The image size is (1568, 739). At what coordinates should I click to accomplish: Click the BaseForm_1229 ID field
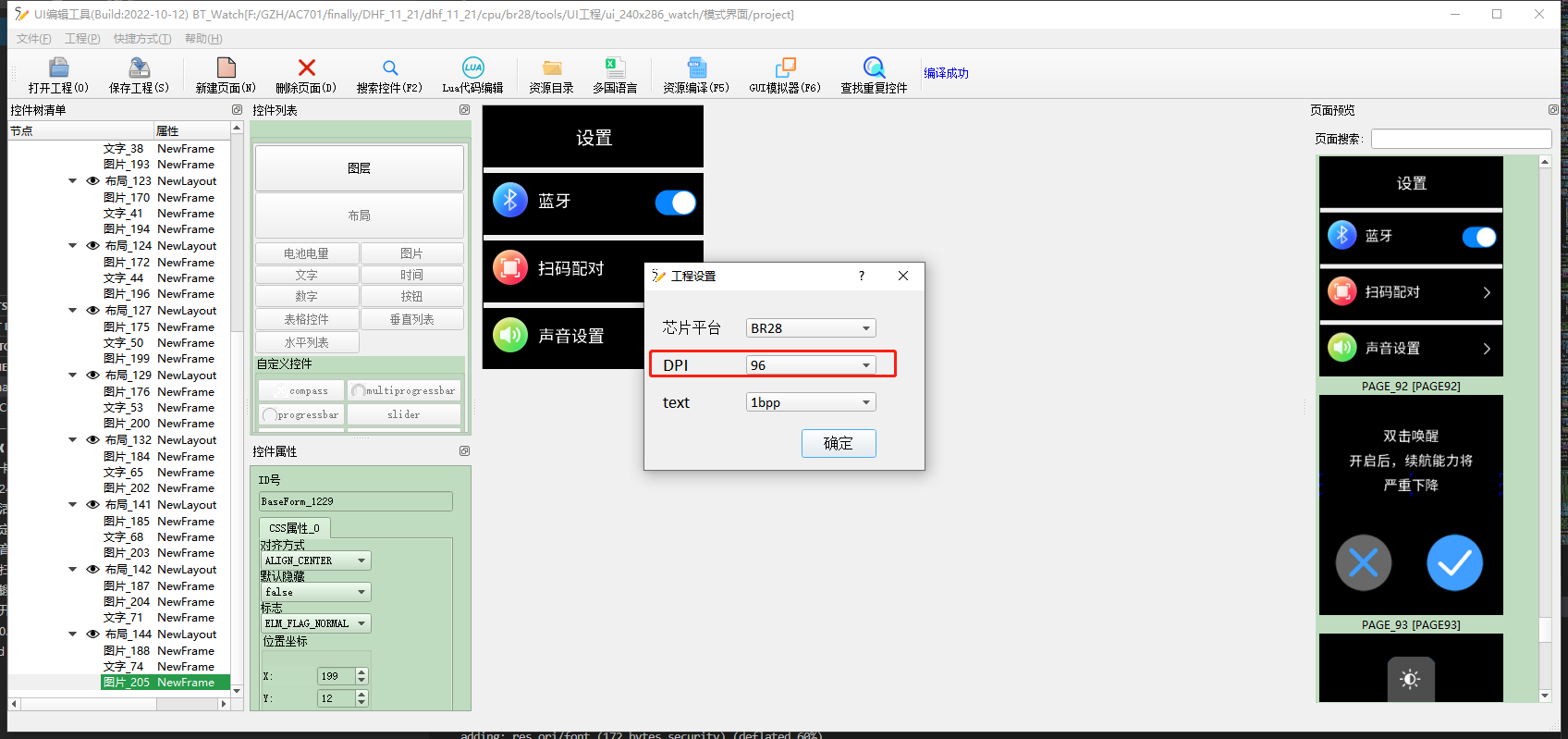point(356,501)
